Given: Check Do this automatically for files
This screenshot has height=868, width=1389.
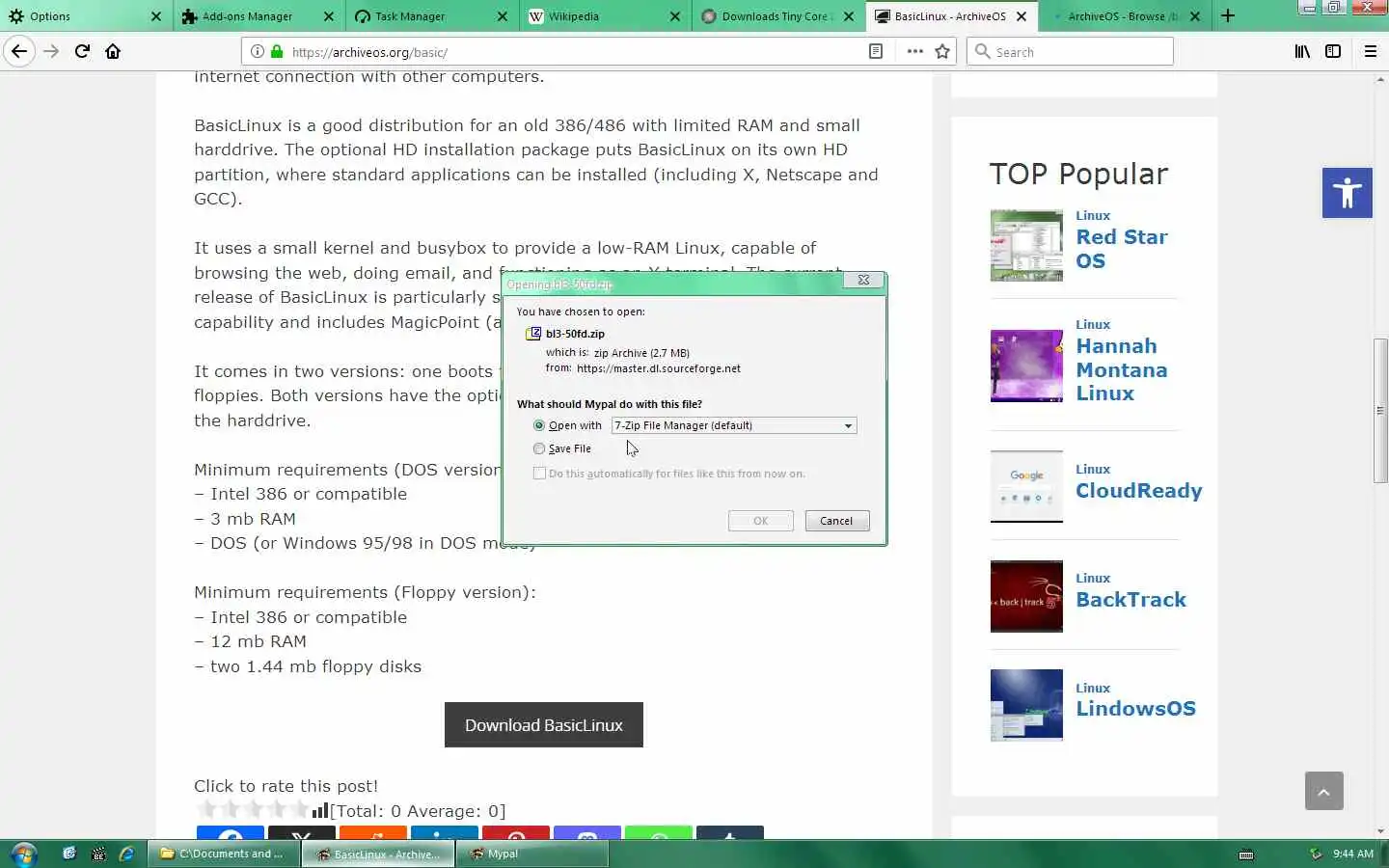Looking at the screenshot, I should click(539, 474).
